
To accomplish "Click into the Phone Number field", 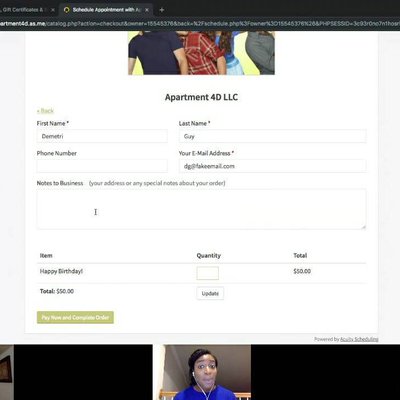I will coord(102,166).
